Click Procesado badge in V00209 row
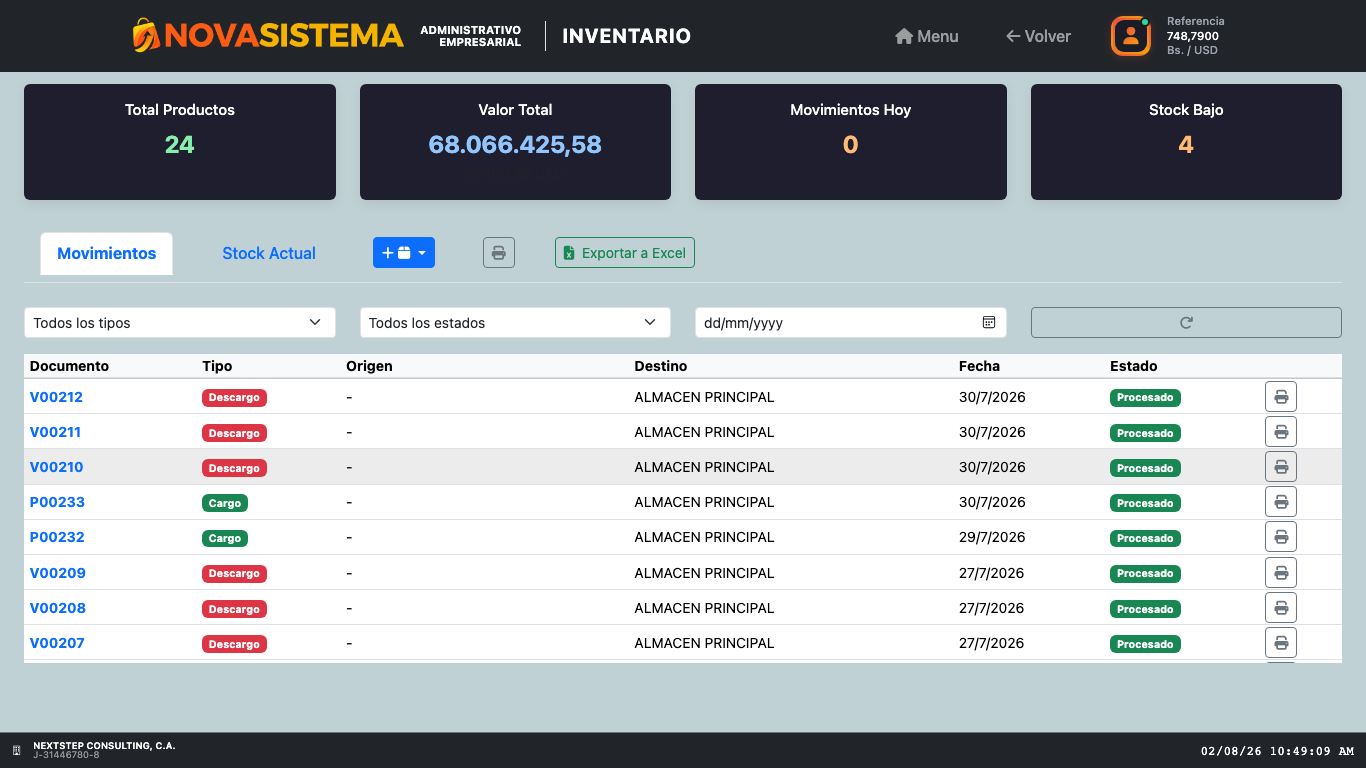Image resolution: width=1366 pixels, height=768 pixels. [1145, 574]
